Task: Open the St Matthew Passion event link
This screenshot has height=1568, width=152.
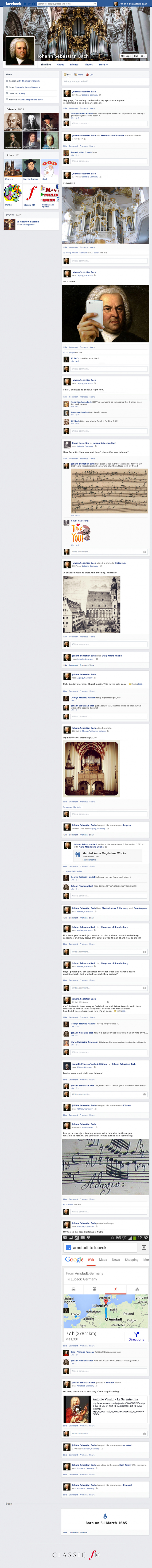Action: pos(28,221)
